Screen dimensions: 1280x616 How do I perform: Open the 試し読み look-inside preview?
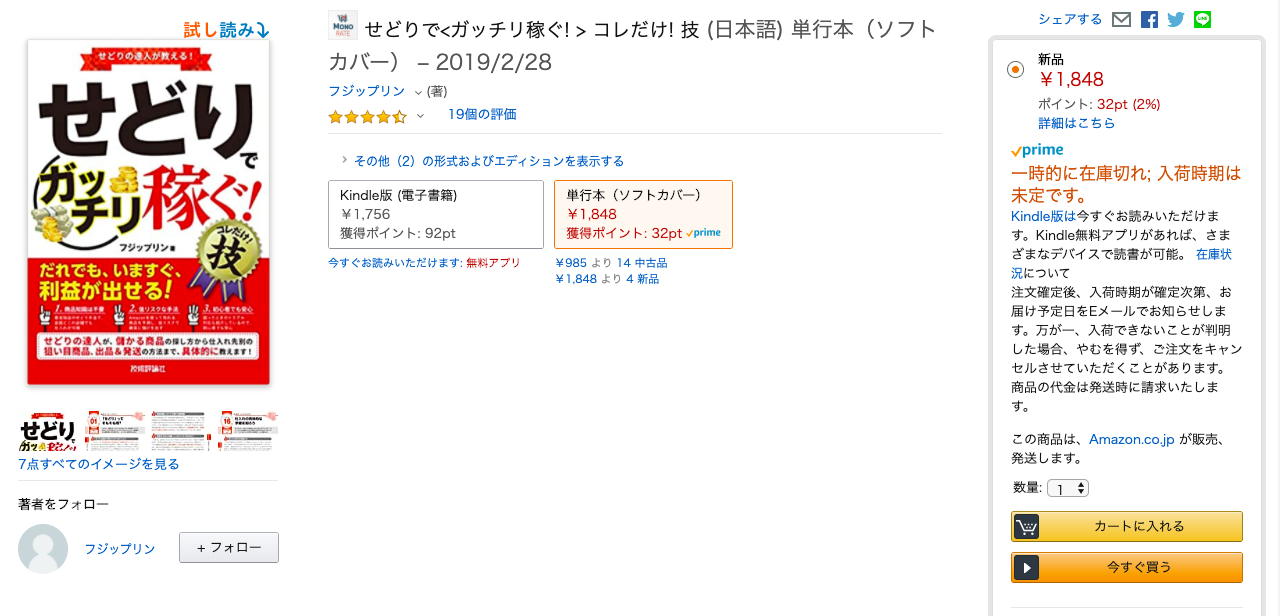point(226,30)
